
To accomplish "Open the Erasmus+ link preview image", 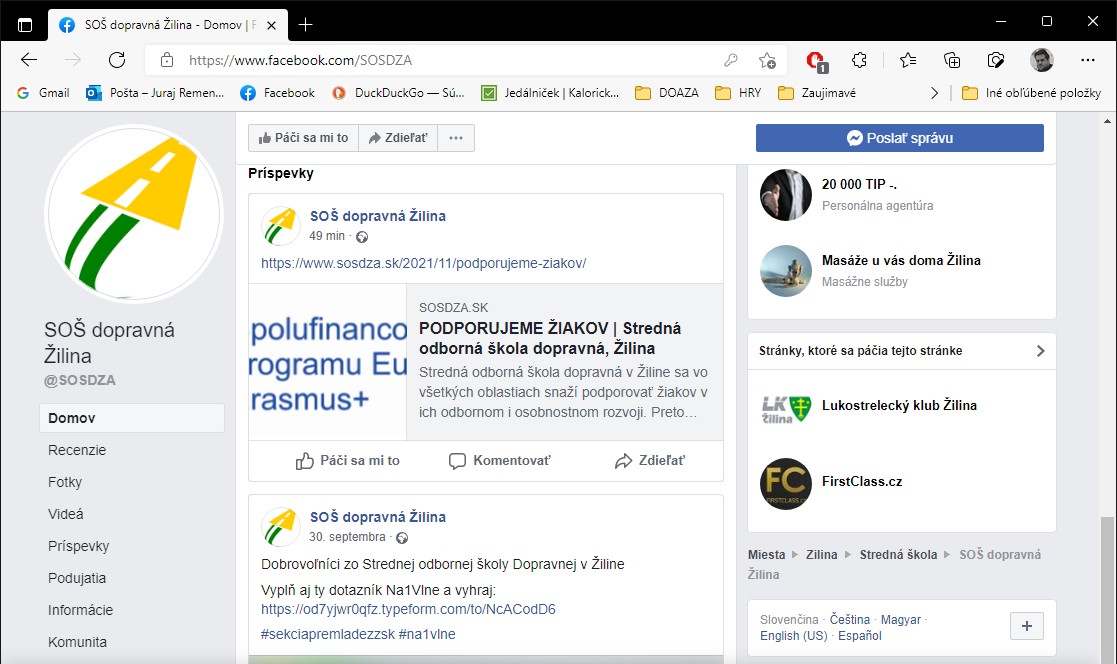I will click(328, 362).
